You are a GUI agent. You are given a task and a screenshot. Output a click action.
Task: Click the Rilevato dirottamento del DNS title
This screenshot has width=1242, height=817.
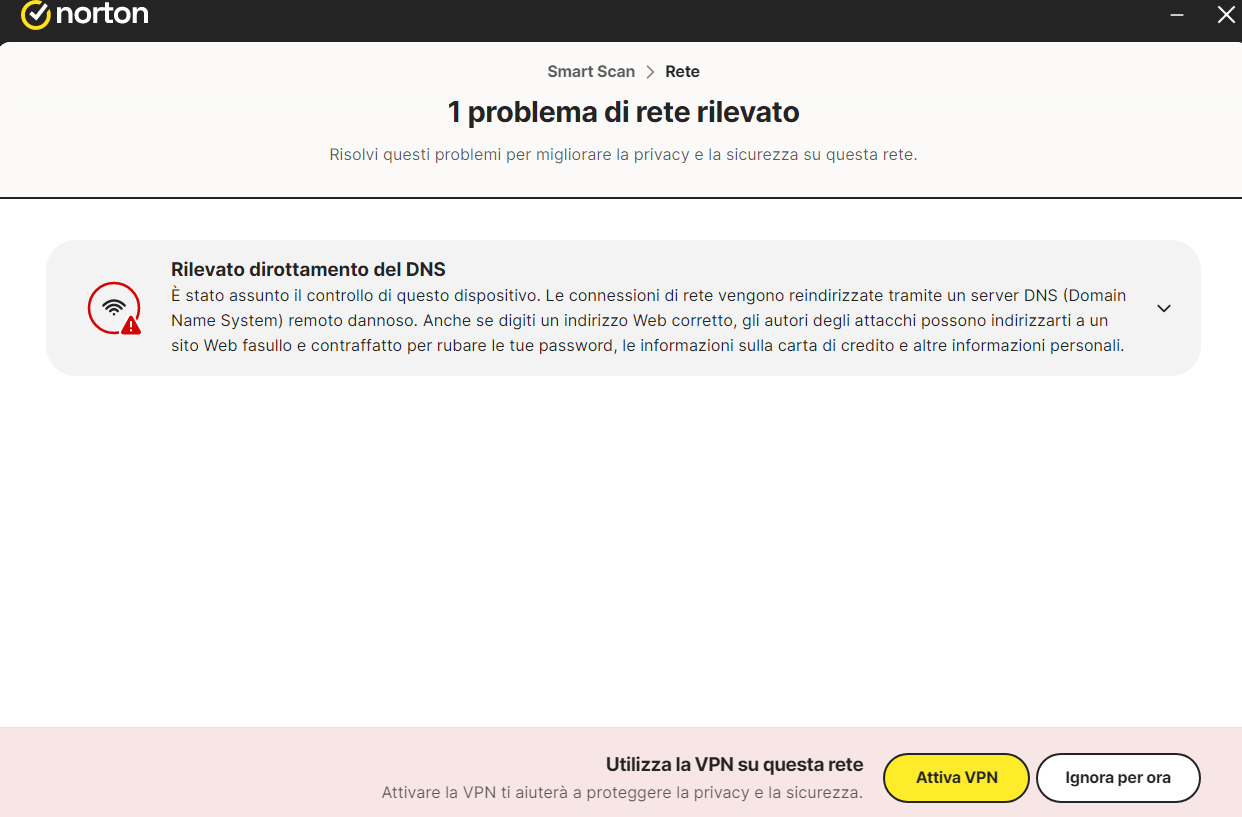[308, 269]
